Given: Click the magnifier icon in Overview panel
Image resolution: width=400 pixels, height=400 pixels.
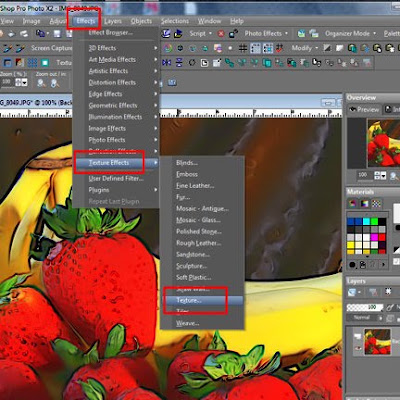Looking at the screenshot, I should coord(394,176).
